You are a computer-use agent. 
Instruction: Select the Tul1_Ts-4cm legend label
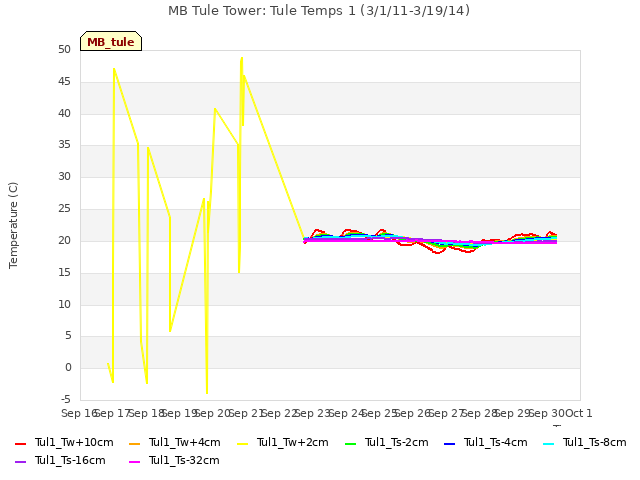click(496, 442)
